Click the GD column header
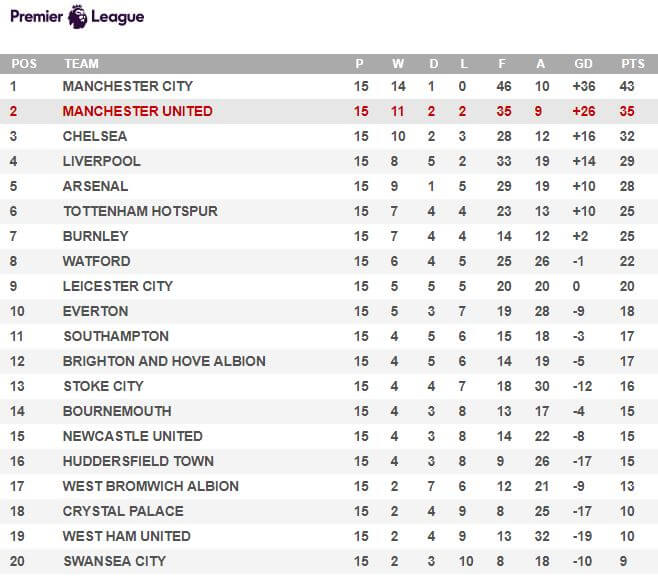 coord(583,64)
